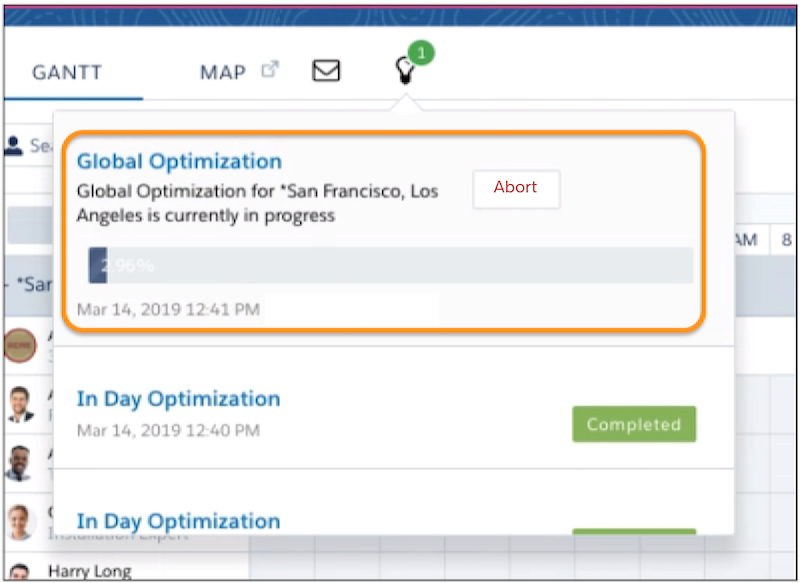Click the resource search person icon
This screenshot has width=800, height=583.
tap(14, 146)
